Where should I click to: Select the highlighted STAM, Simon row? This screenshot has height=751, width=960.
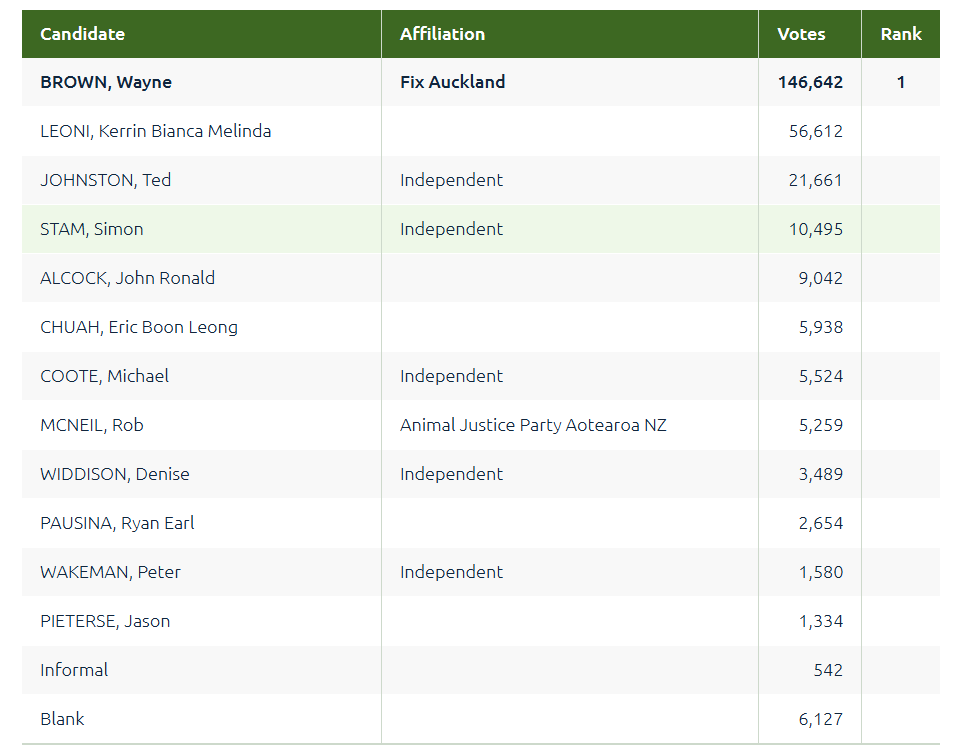pyautogui.click(x=92, y=229)
